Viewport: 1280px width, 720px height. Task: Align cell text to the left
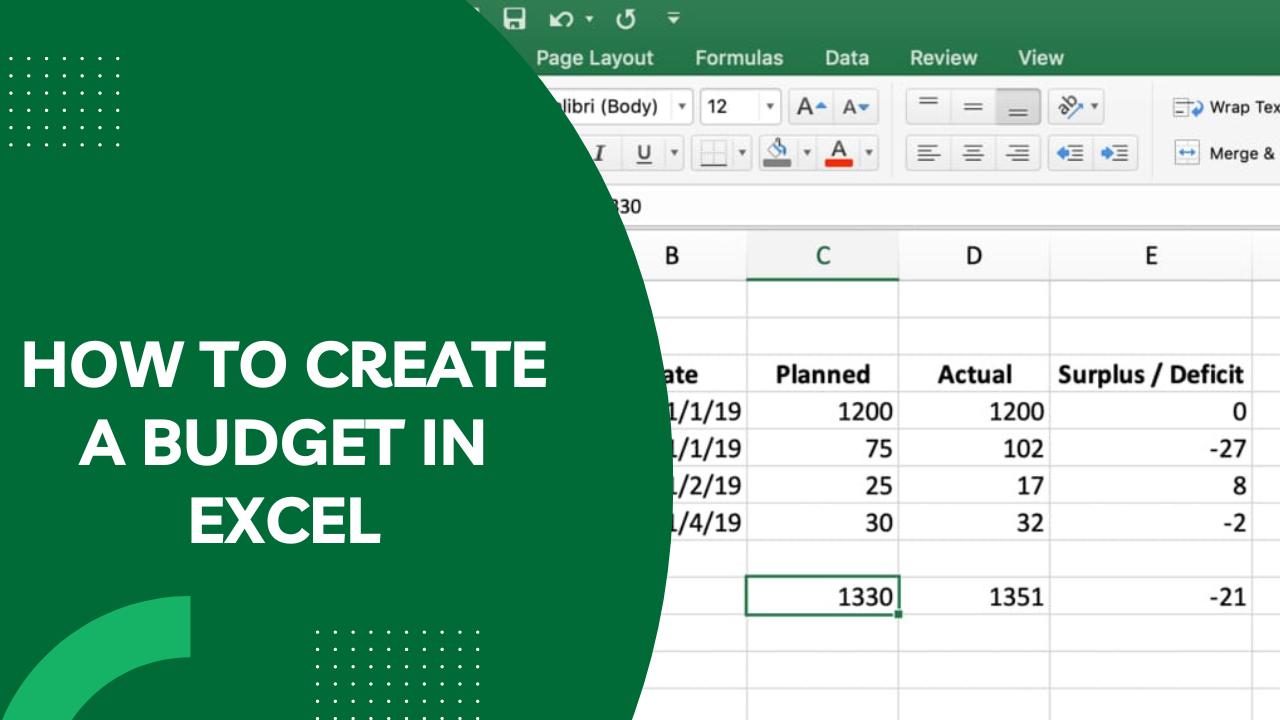pos(929,153)
